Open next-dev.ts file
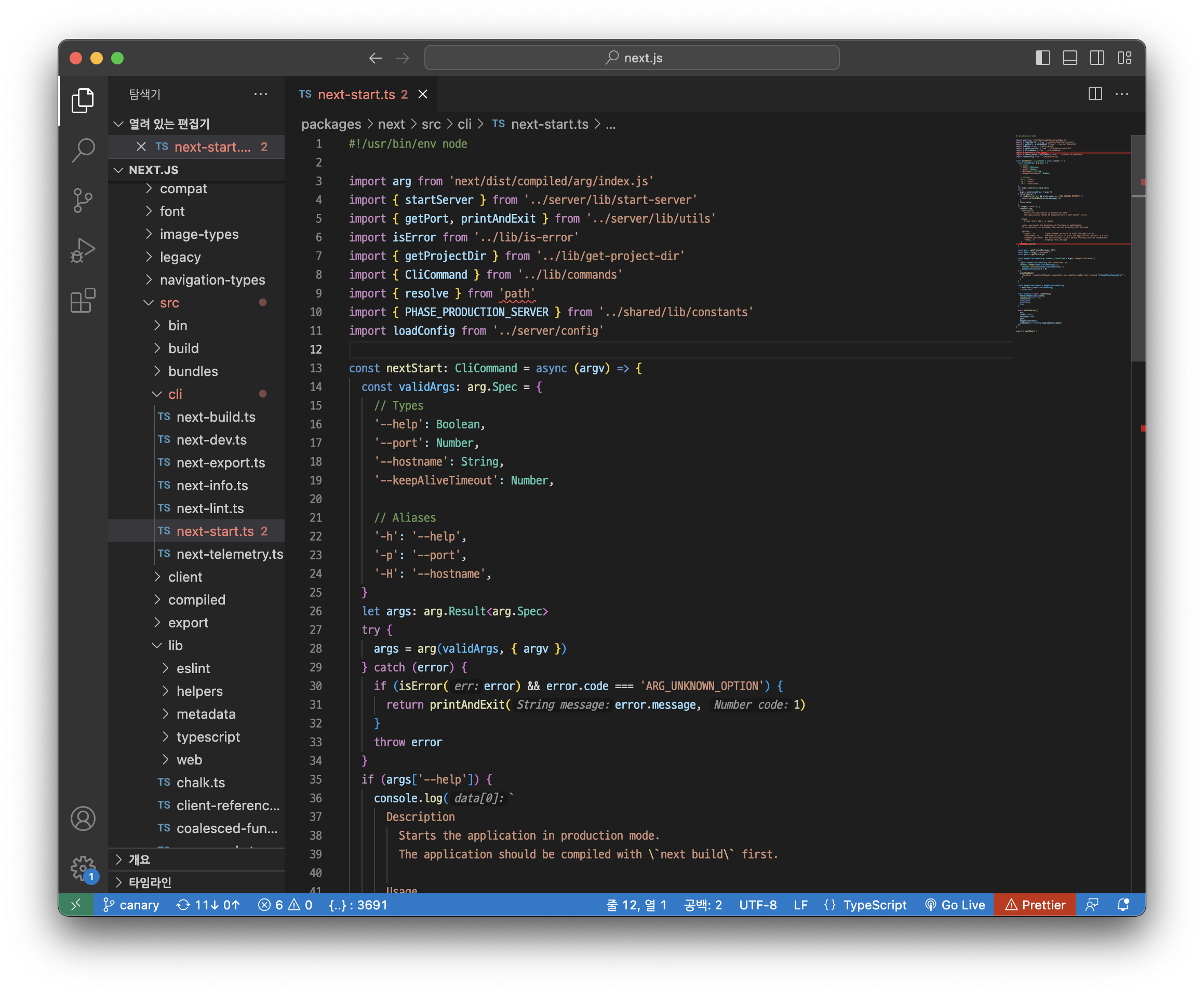The image size is (1204, 993). click(x=196, y=440)
